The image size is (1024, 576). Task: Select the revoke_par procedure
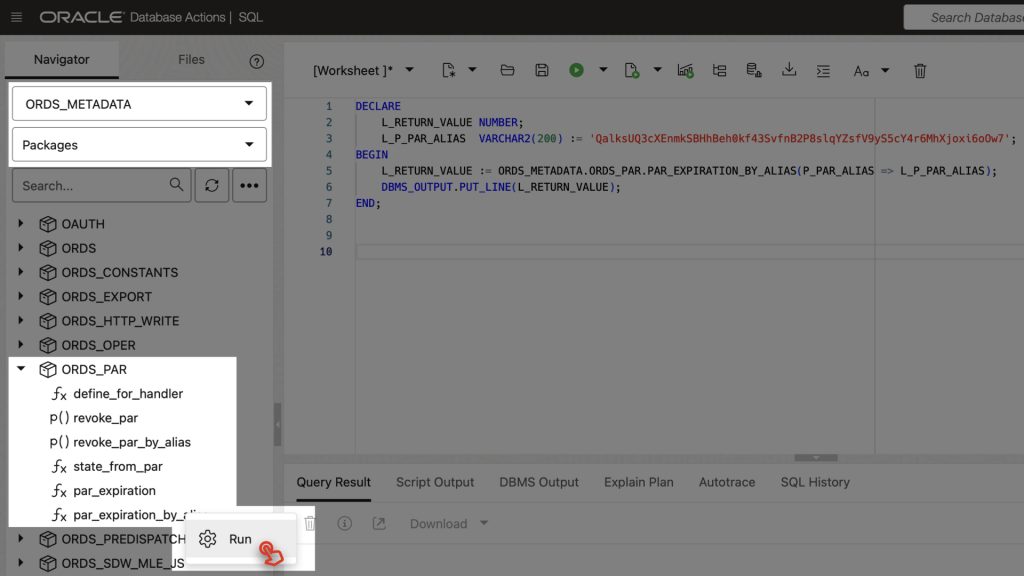(x=105, y=418)
